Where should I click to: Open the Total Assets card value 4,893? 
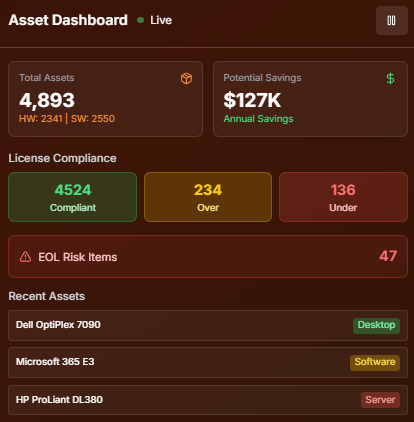click(x=47, y=100)
